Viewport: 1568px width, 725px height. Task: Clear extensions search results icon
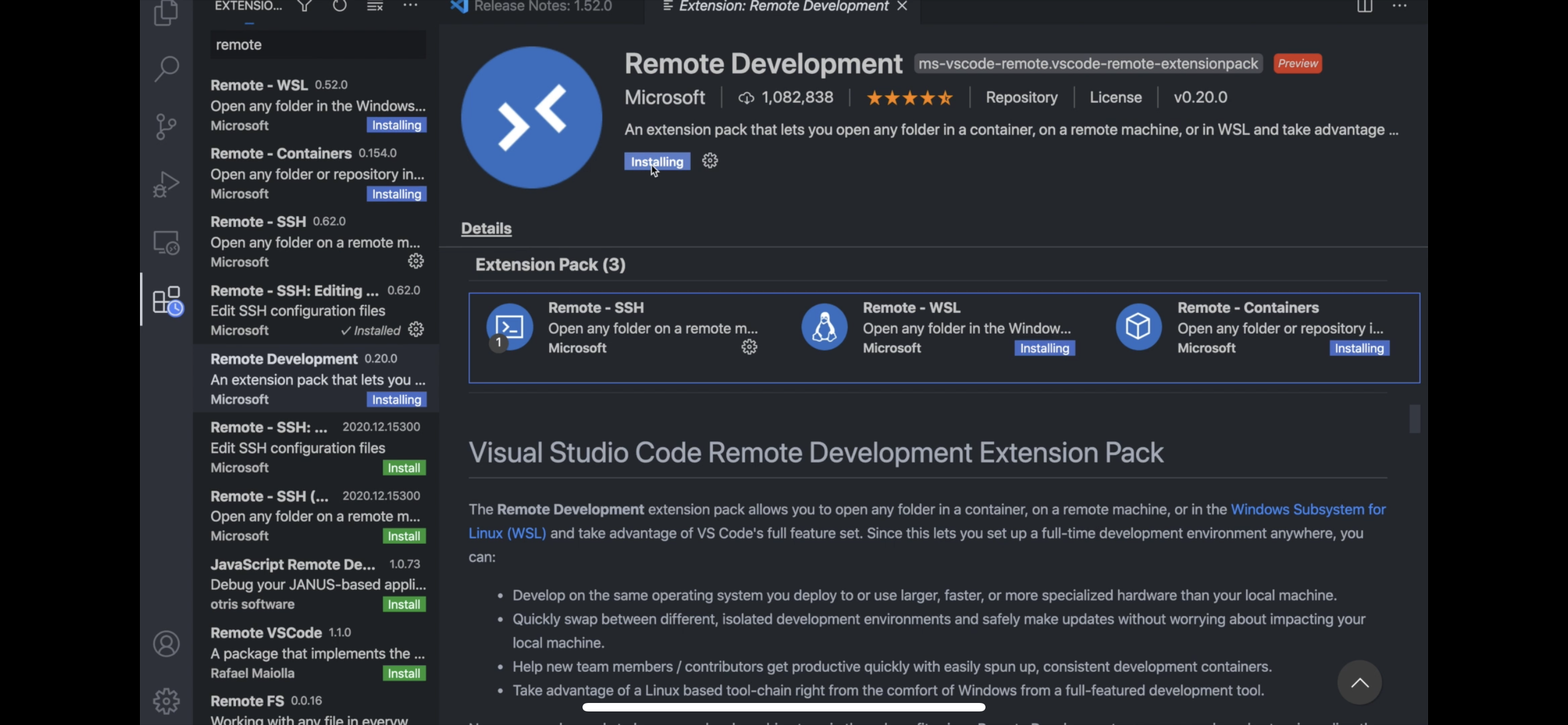coord(375,6)
